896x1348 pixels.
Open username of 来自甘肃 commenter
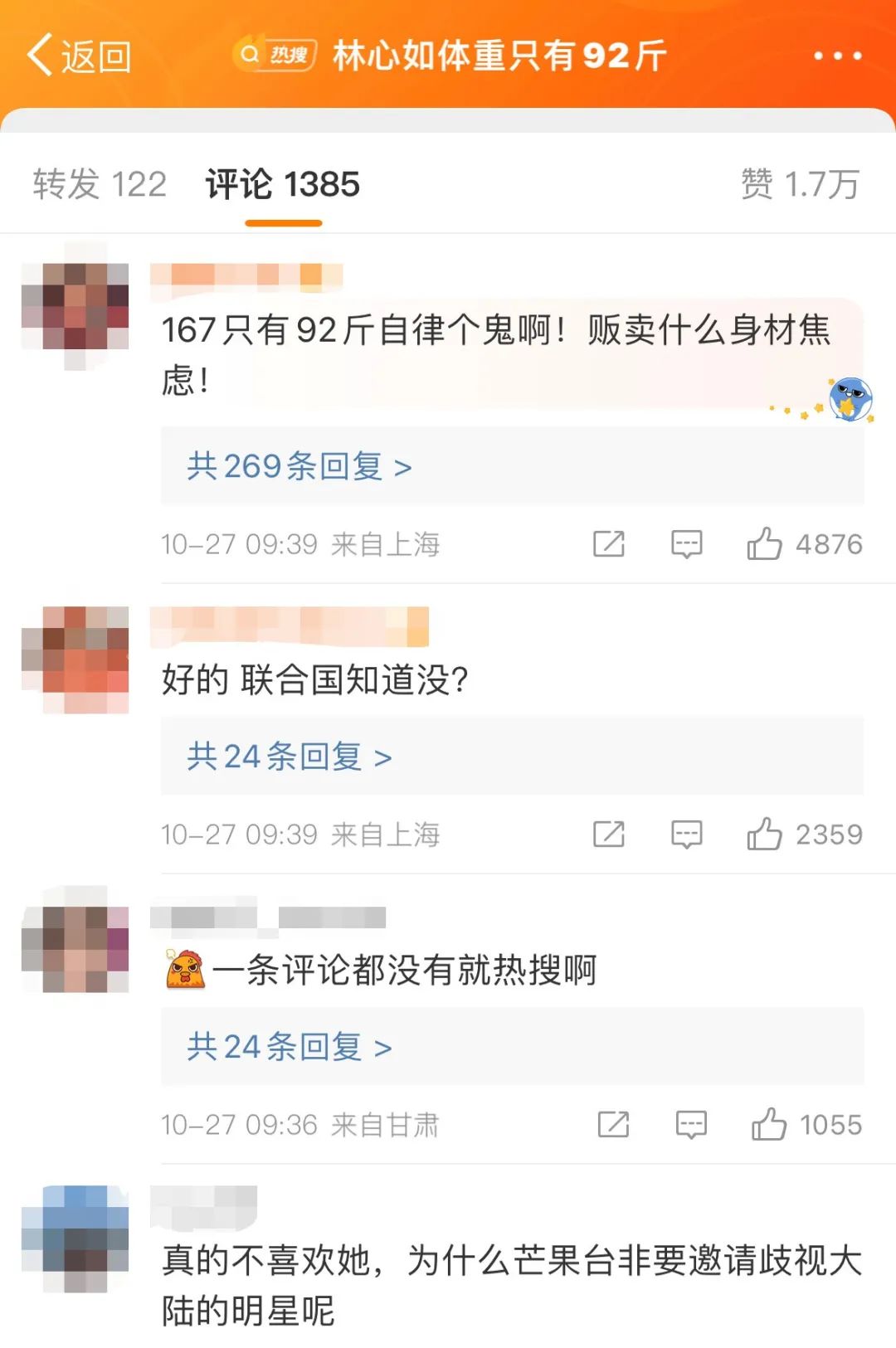pos(268,917)
